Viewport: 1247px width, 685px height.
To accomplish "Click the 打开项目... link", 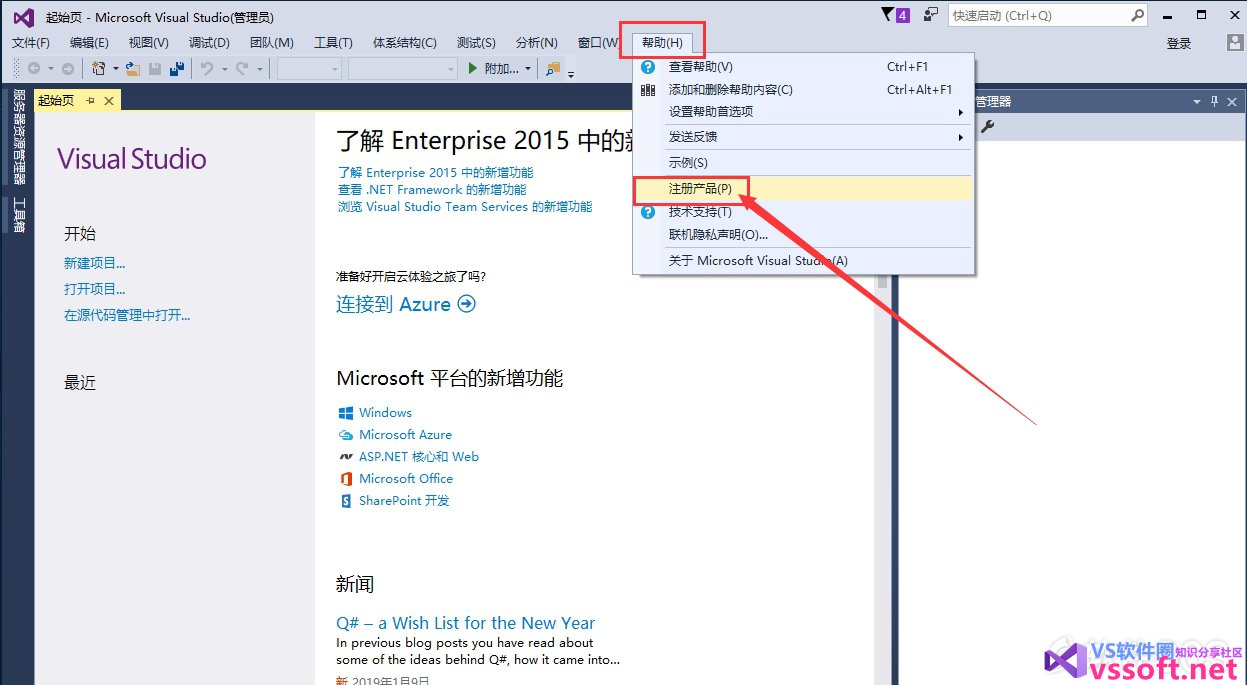I will 95,290.
